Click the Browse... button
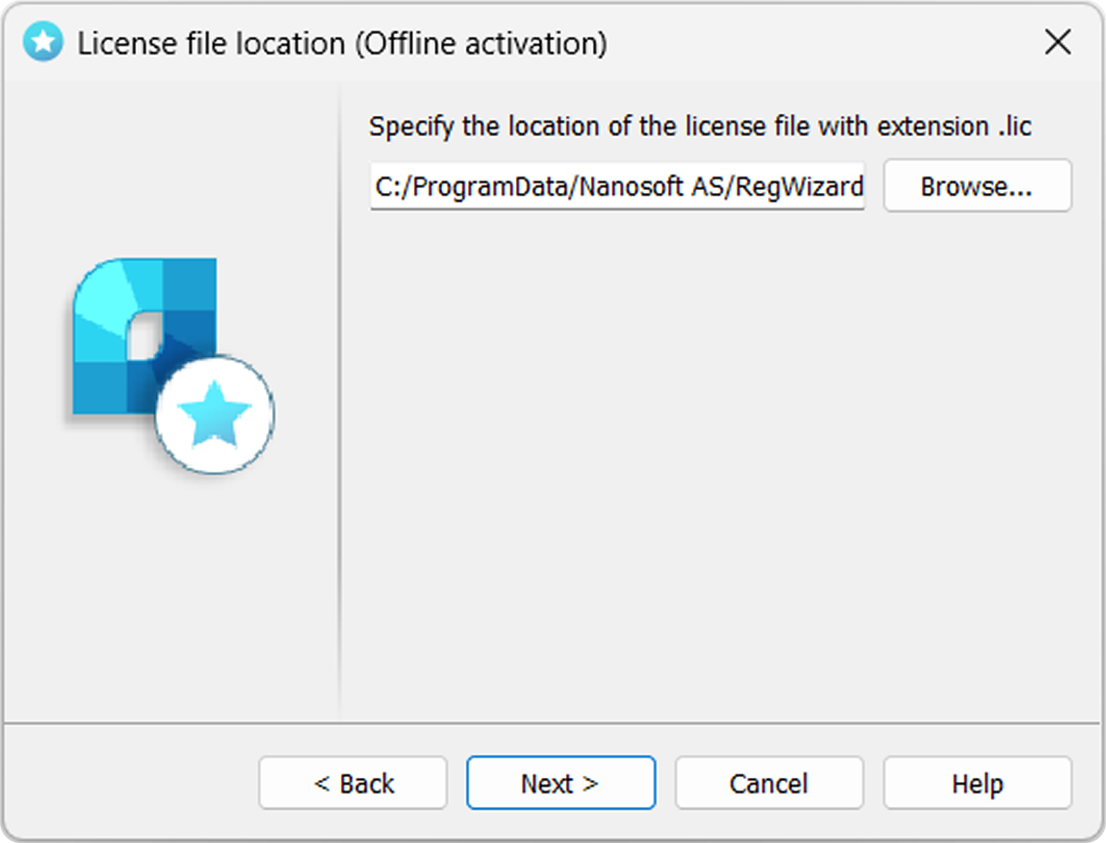Screen dimensions: 1106x843 977,186
